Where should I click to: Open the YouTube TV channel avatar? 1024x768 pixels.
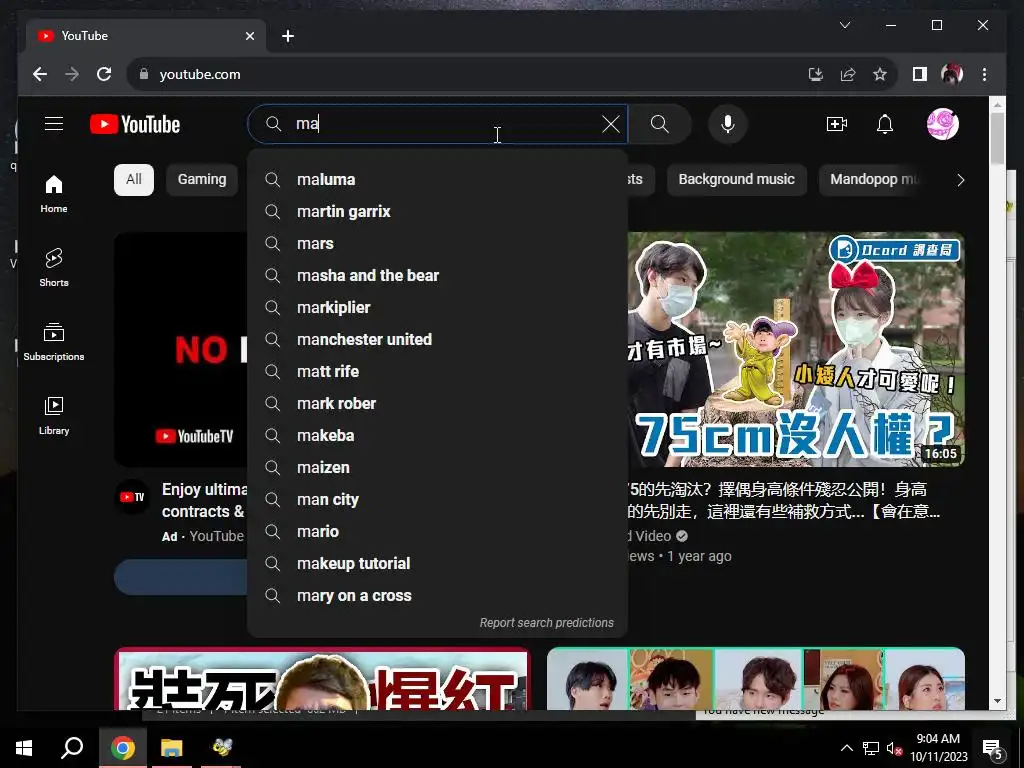[x=133, y=497]
